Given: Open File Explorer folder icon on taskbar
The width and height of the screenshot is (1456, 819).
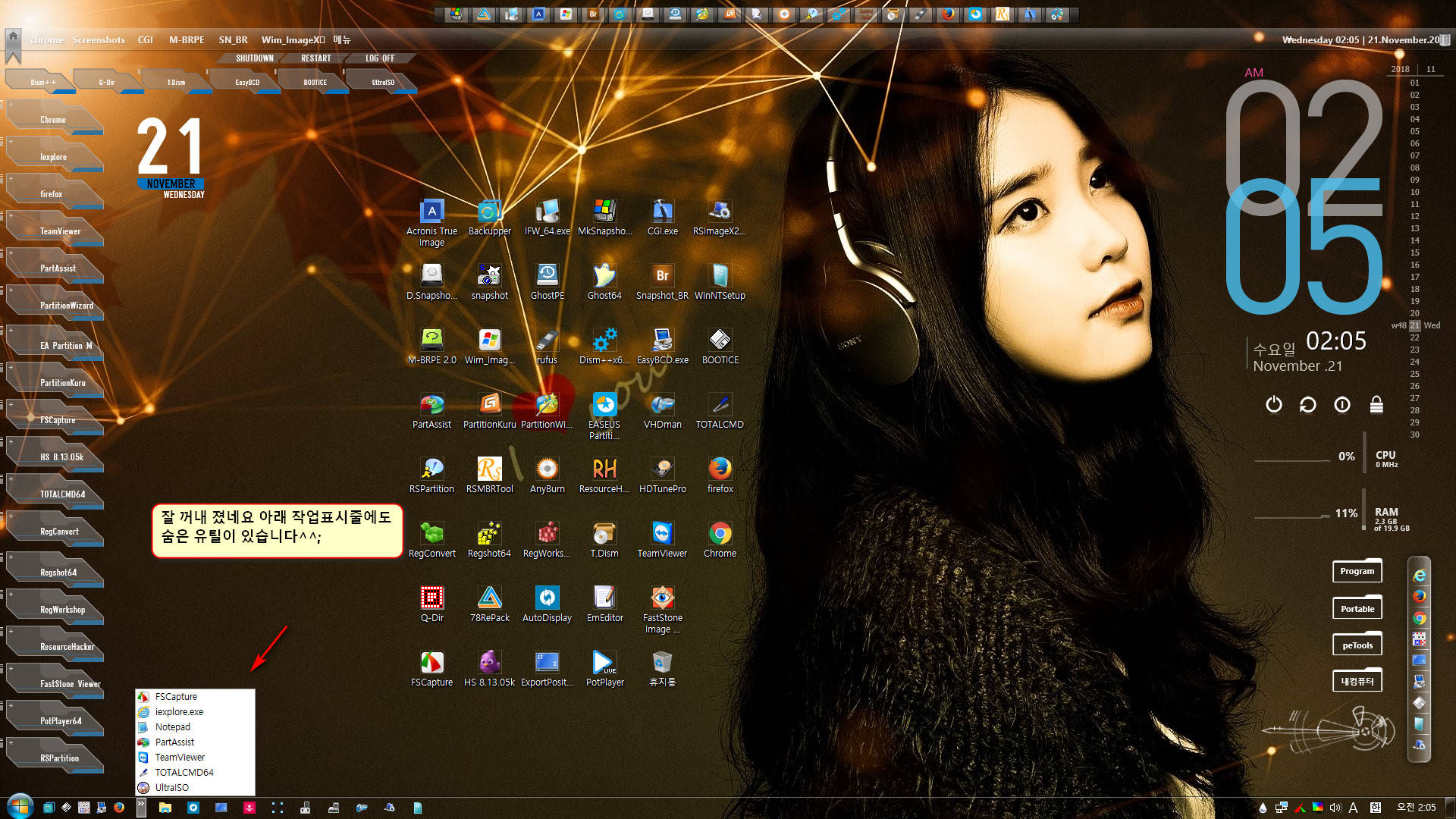Looking at the screenshot, I should 165,808.
